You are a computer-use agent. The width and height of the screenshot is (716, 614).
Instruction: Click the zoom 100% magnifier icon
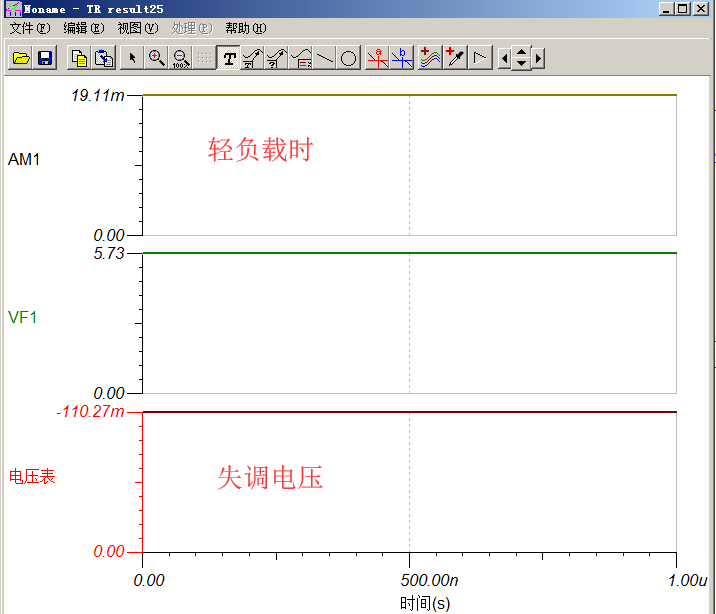tap(181, 59)
